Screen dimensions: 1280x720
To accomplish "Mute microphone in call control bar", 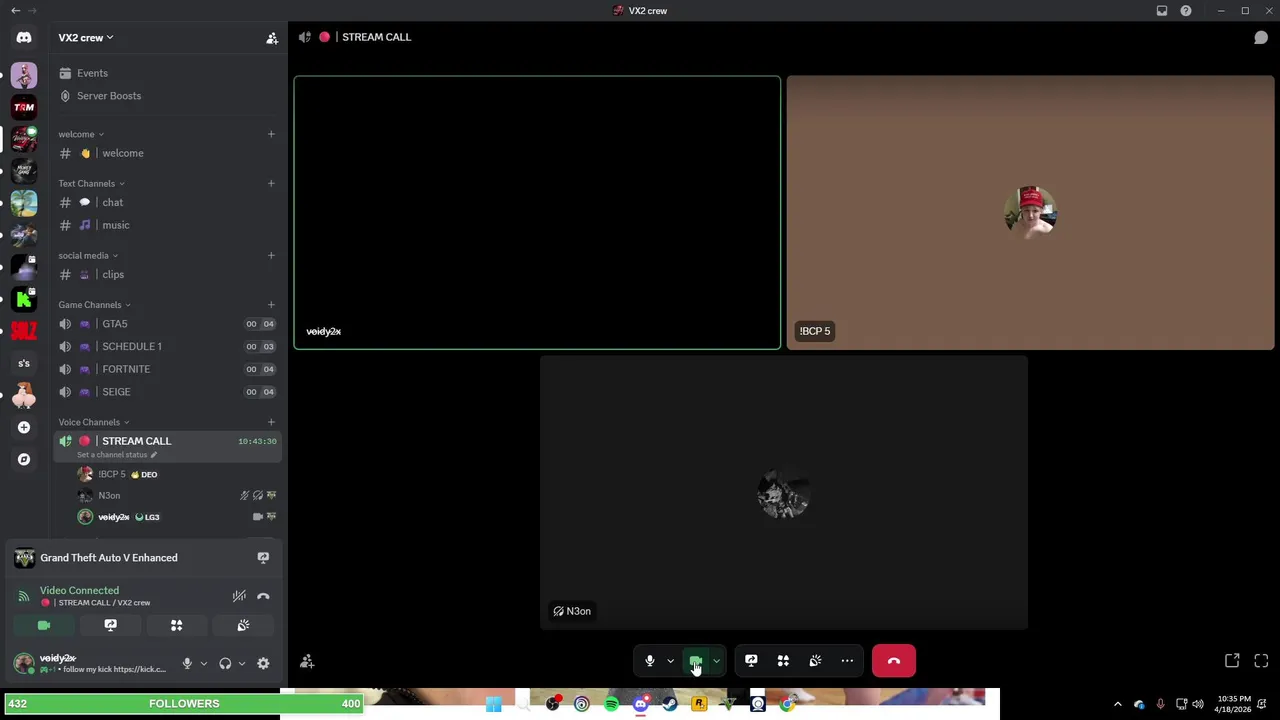I will point(650,661).
